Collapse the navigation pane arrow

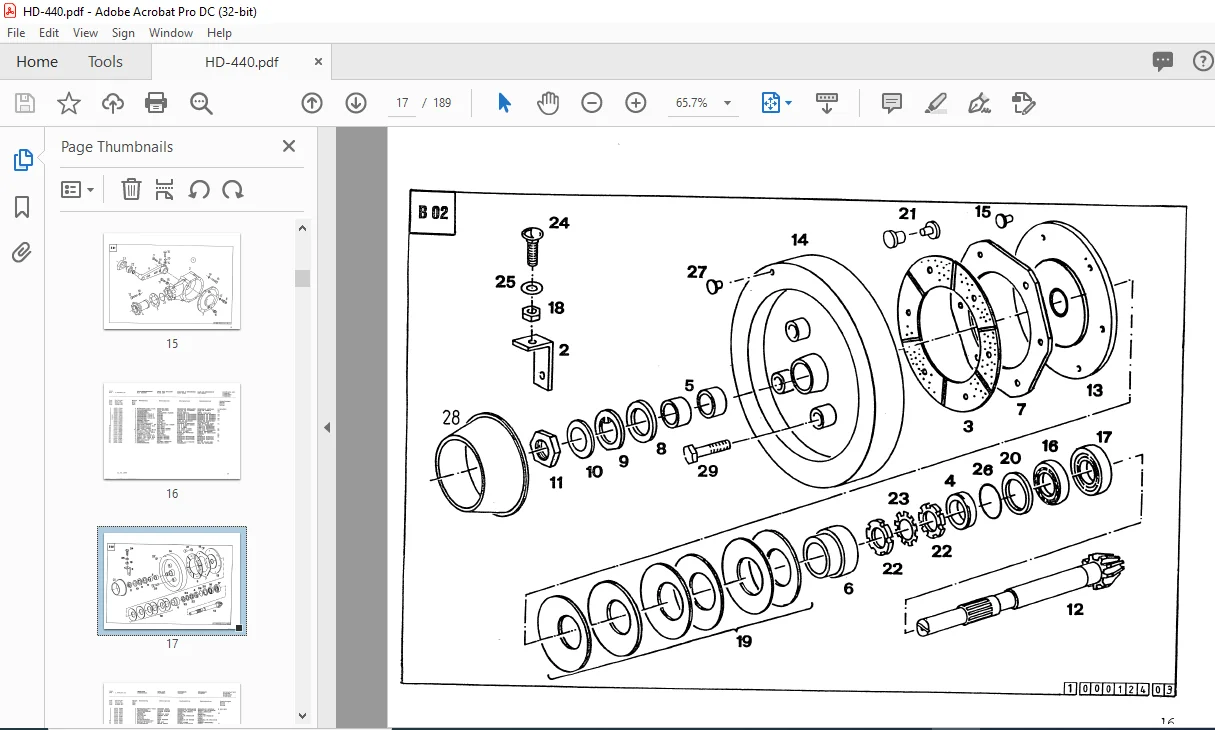(x=327, y=427)
